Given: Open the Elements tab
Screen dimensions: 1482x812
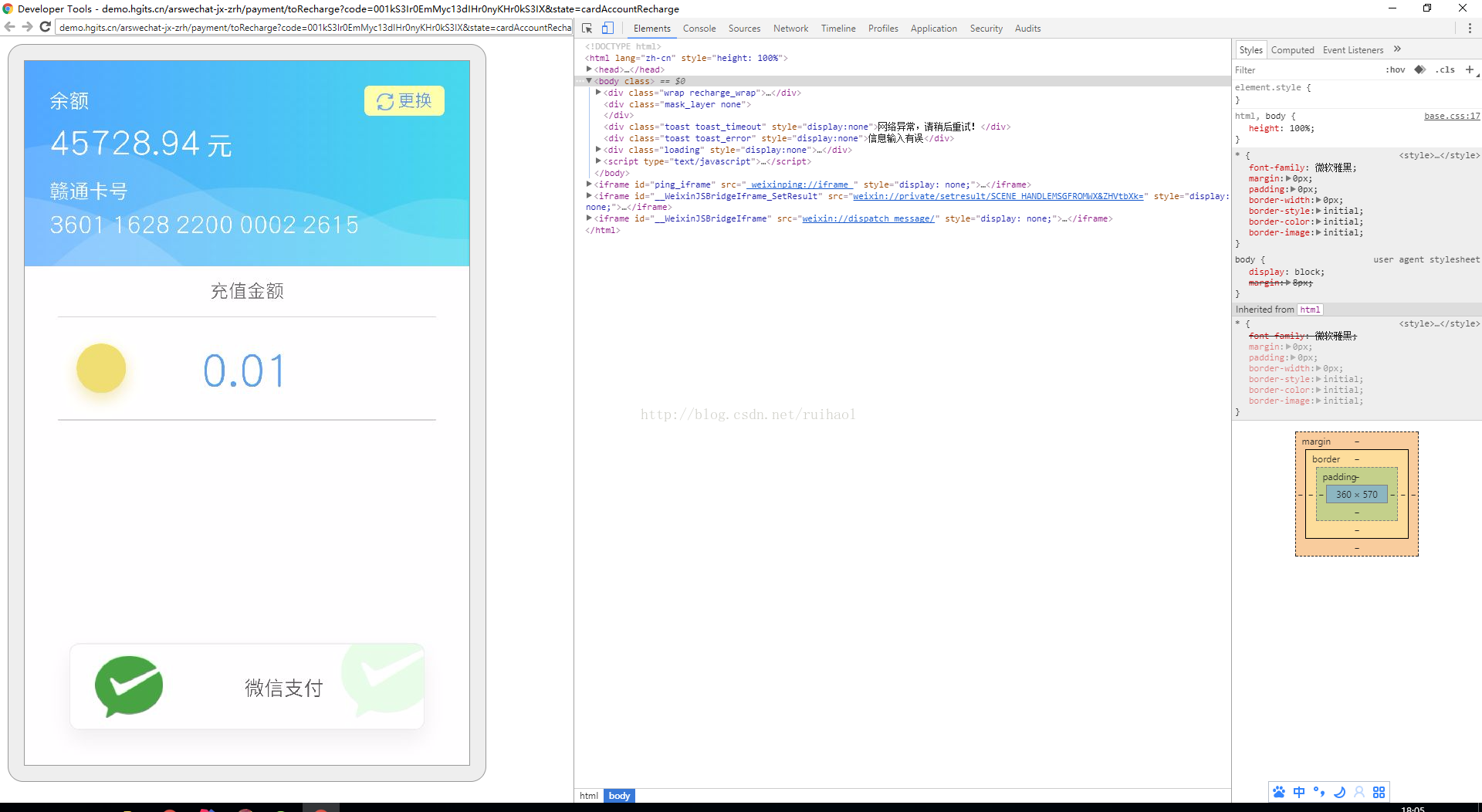Looking at the screenshot, I should click(x=652, y=29).
